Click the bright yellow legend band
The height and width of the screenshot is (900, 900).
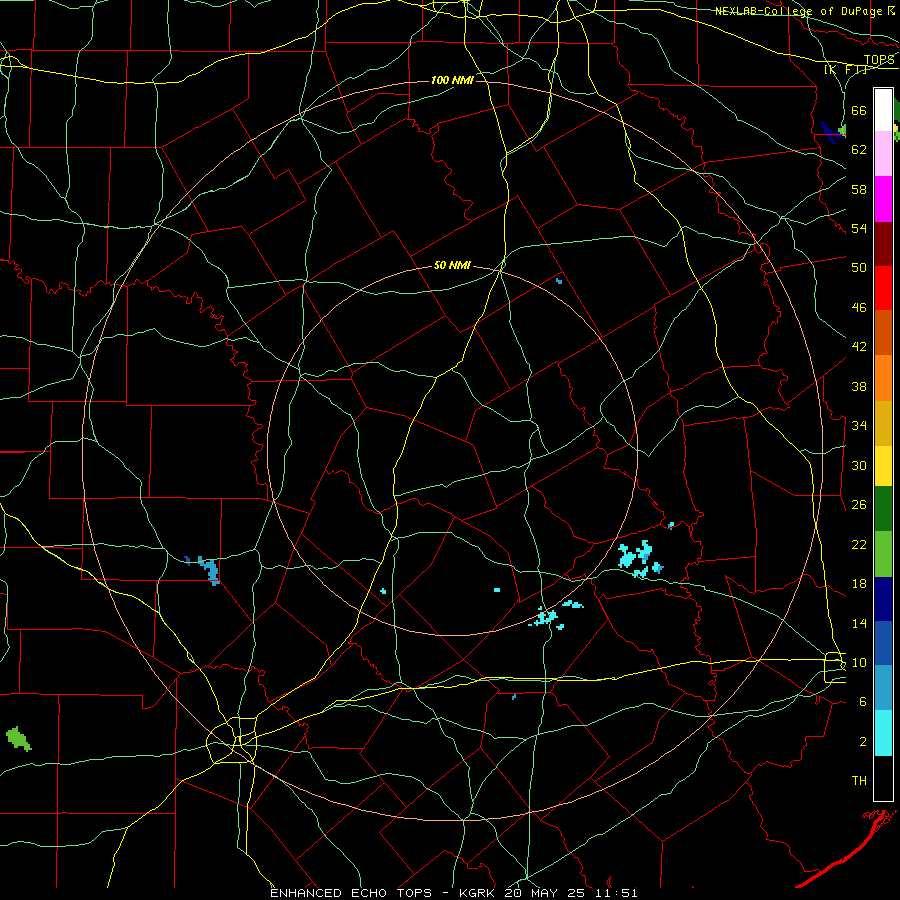click(883, 466)
